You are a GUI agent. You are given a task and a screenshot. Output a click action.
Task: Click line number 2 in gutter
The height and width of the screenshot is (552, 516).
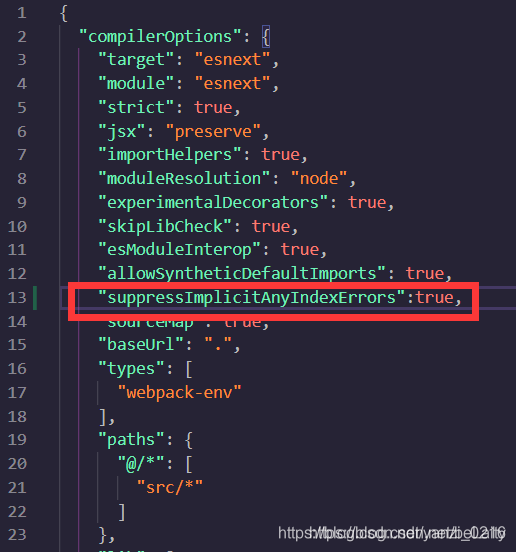(x=22, y=37)
